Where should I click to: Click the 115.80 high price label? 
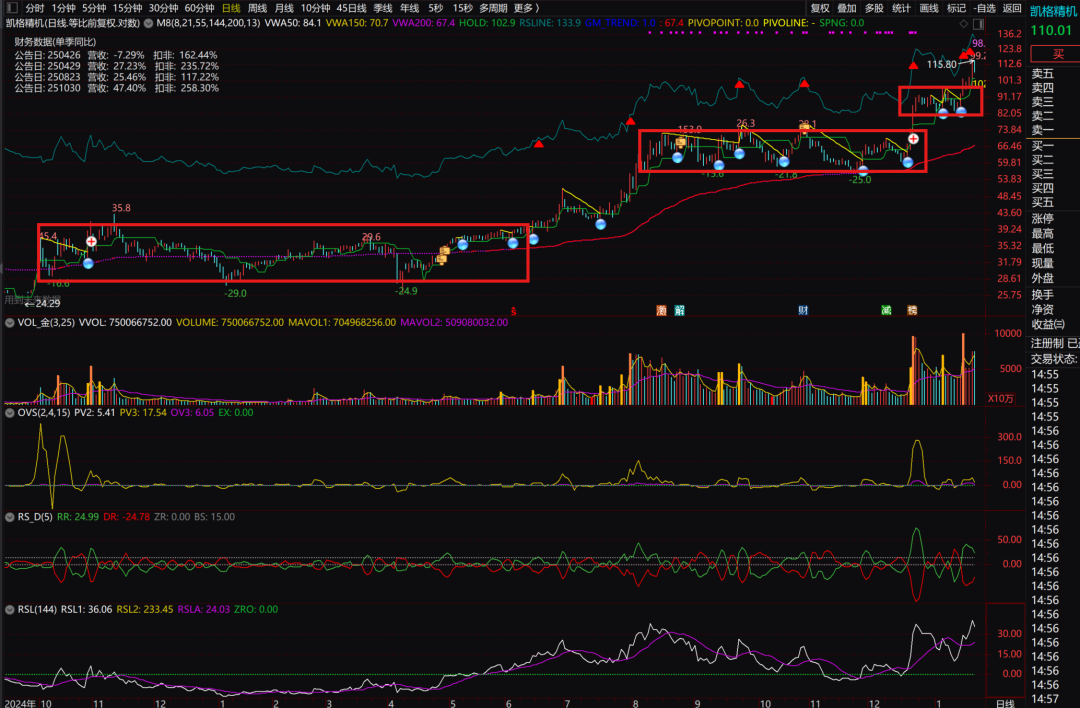[x=942, y=64]
